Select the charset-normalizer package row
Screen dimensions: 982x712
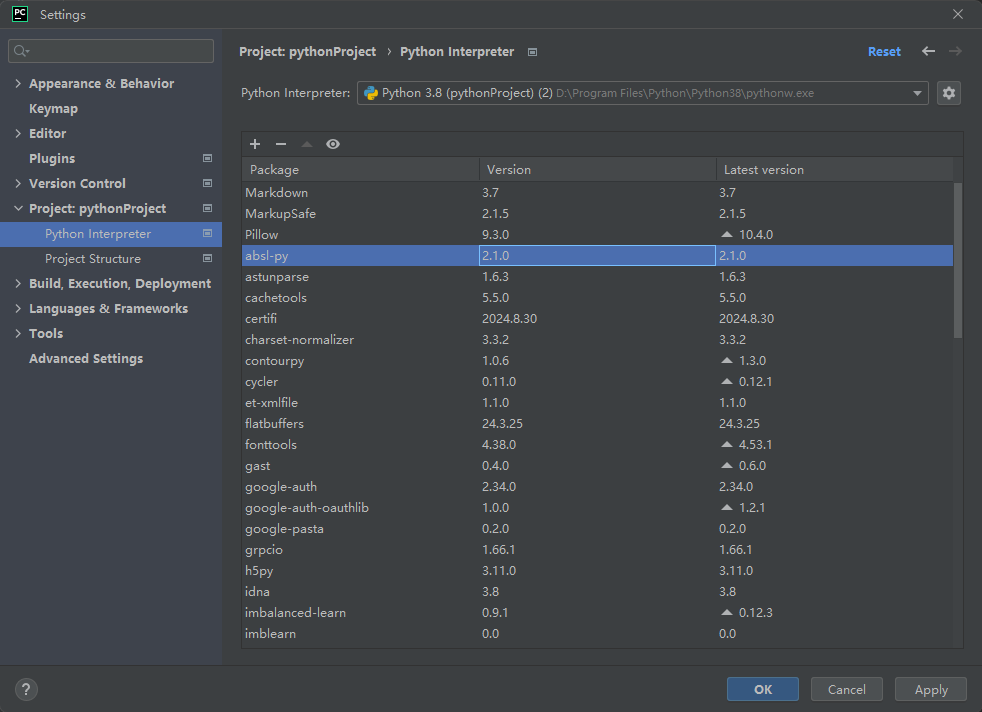coord(597,339)
